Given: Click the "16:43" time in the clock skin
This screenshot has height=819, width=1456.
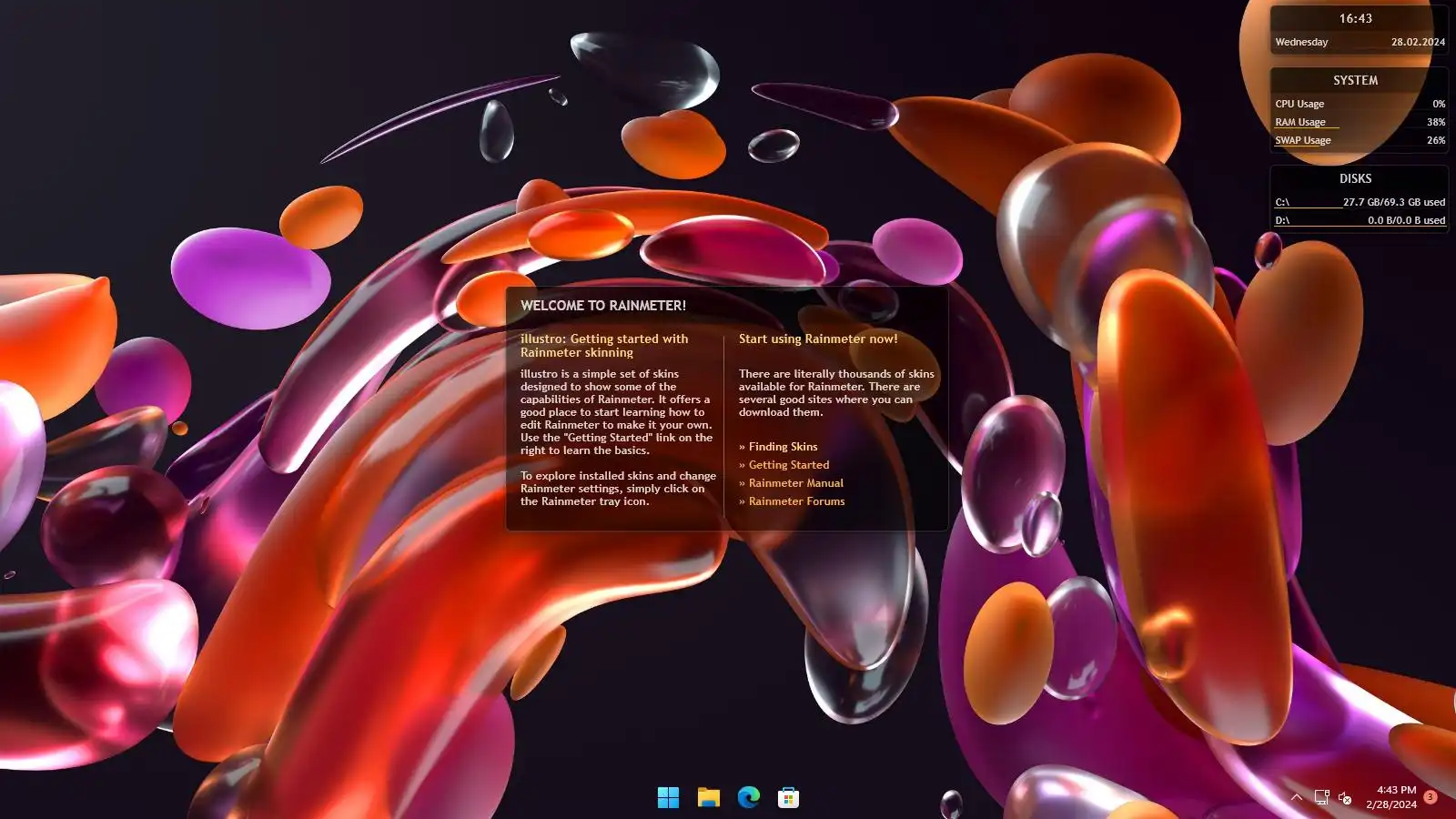Looking at the screenshot, I should (x=1355, y=18).
